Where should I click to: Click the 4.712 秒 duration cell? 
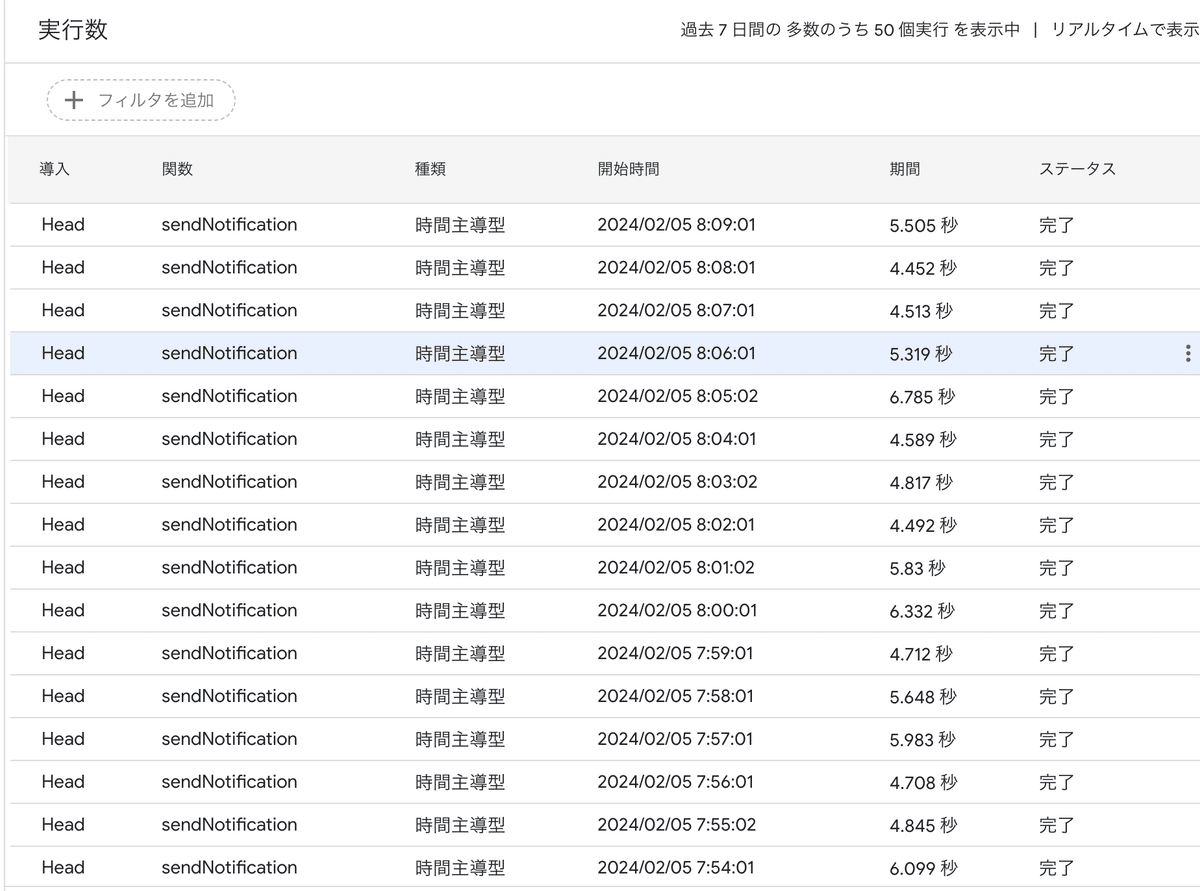pyautogui.click(x=921, y=654)
